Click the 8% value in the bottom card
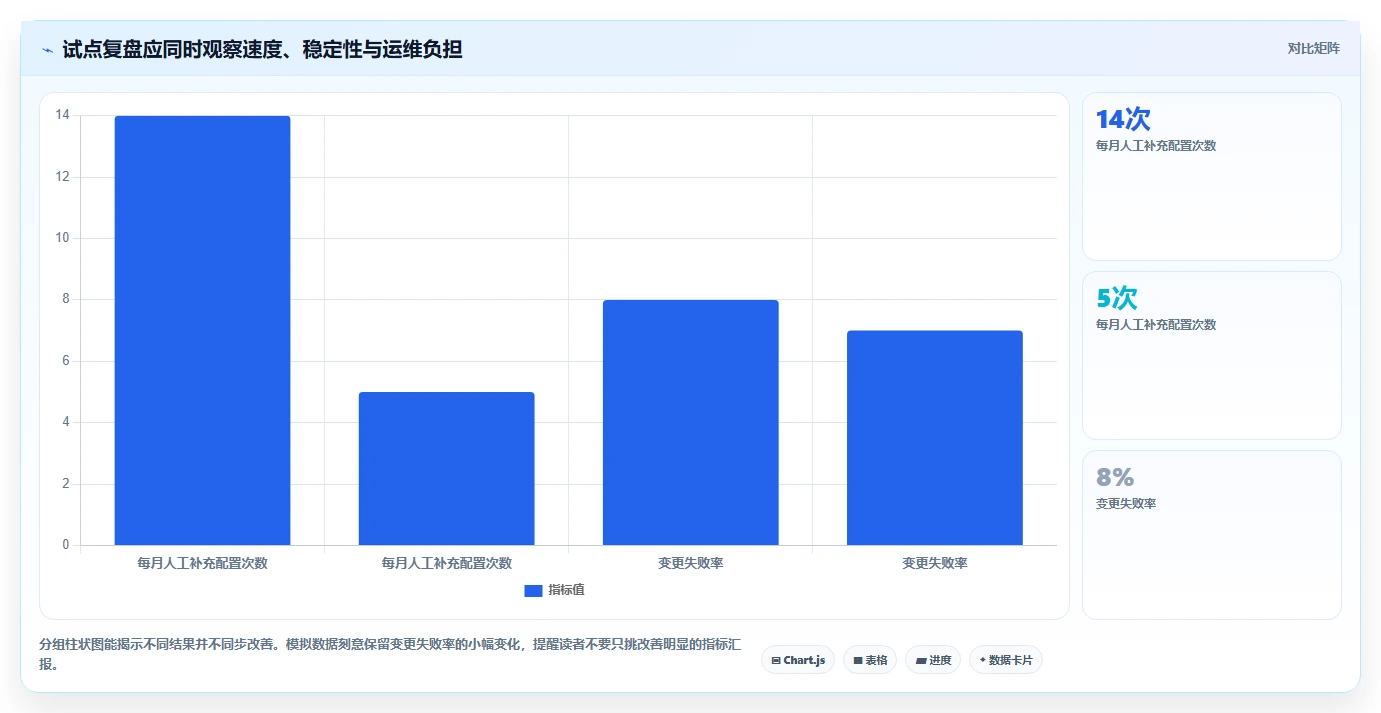Viewport: 1381px width, 713px height. (1115, 477)
